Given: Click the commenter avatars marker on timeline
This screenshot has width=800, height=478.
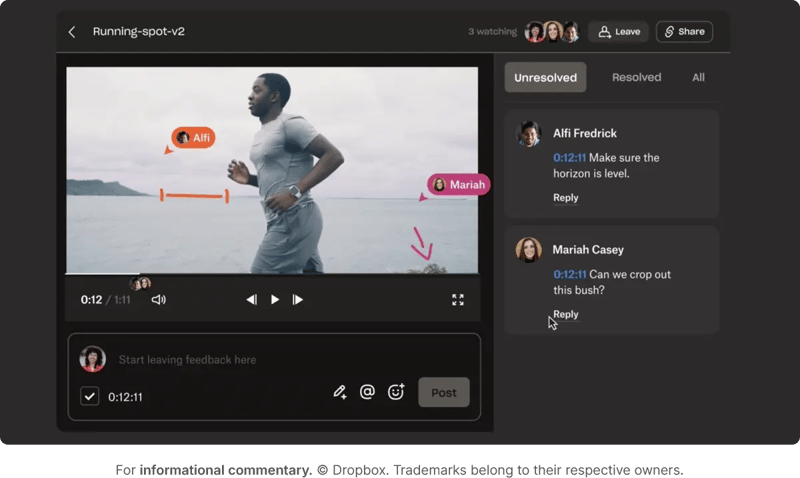Looking at the screenshot, I should pos(140,284).
